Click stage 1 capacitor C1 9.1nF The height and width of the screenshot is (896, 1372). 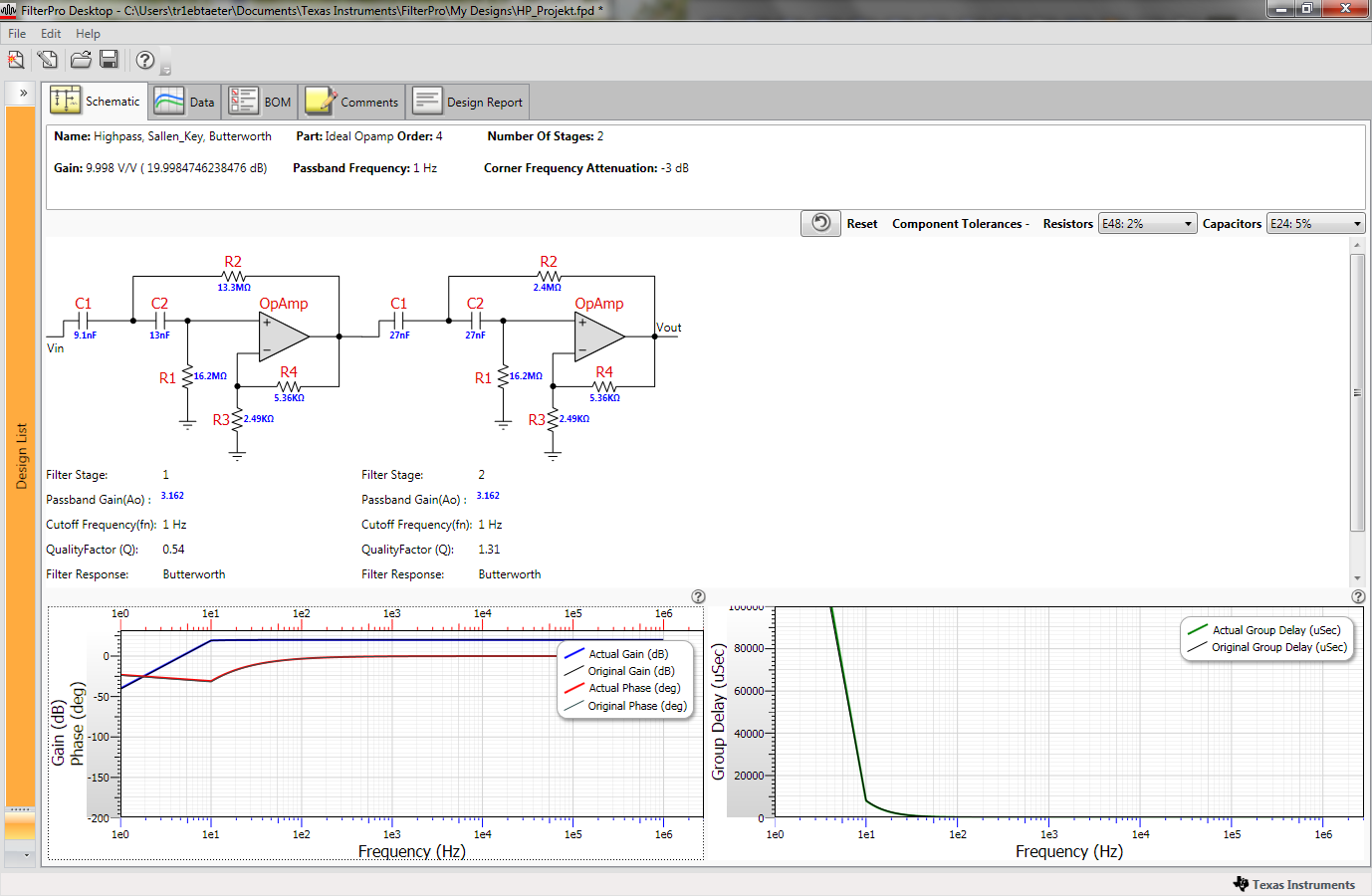(x=84, y=319)
